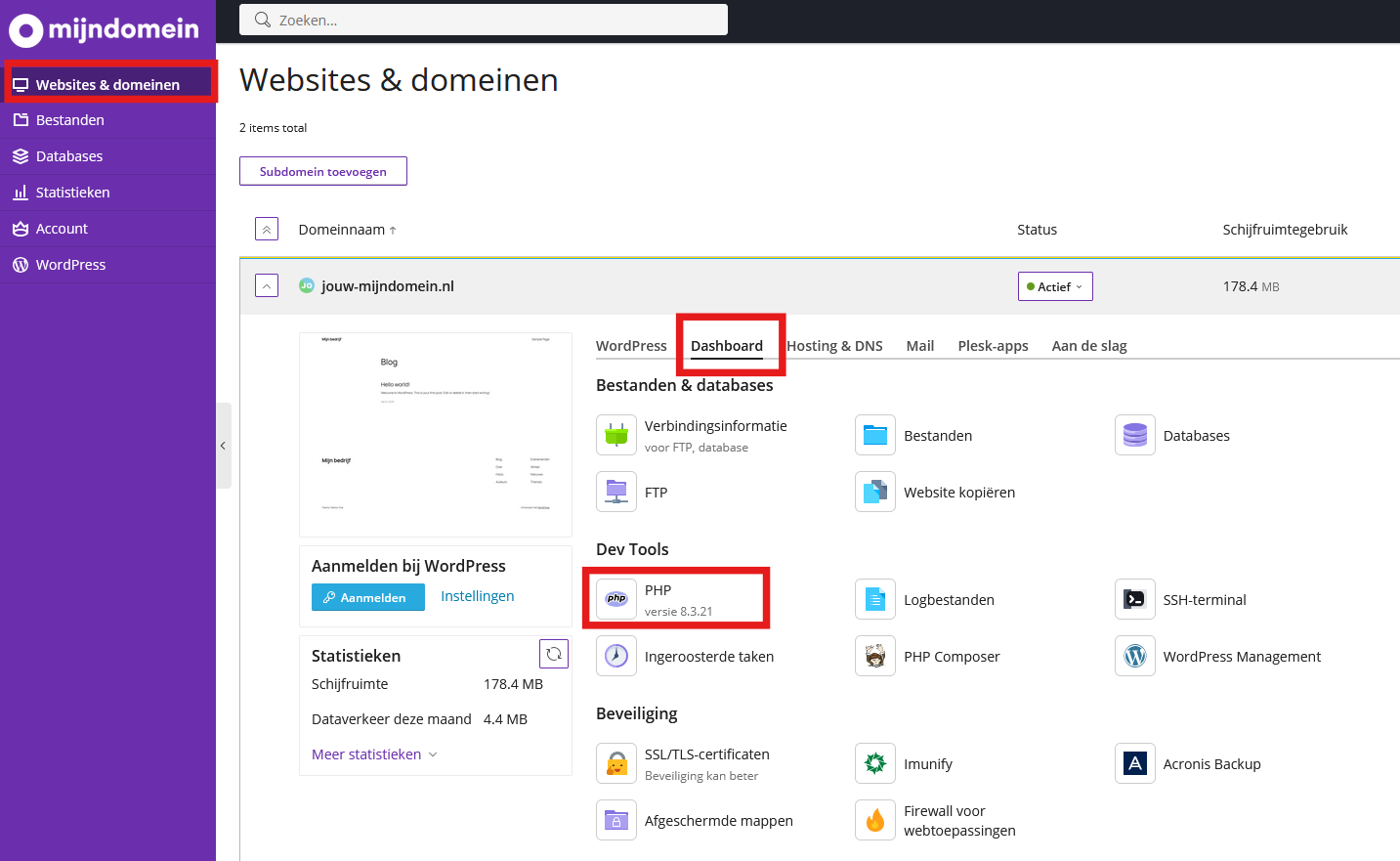Image resolution: width=1400 pixels, height=861 pixels.
Task: Click in the Zoeken search field
Action: [484, 20]
